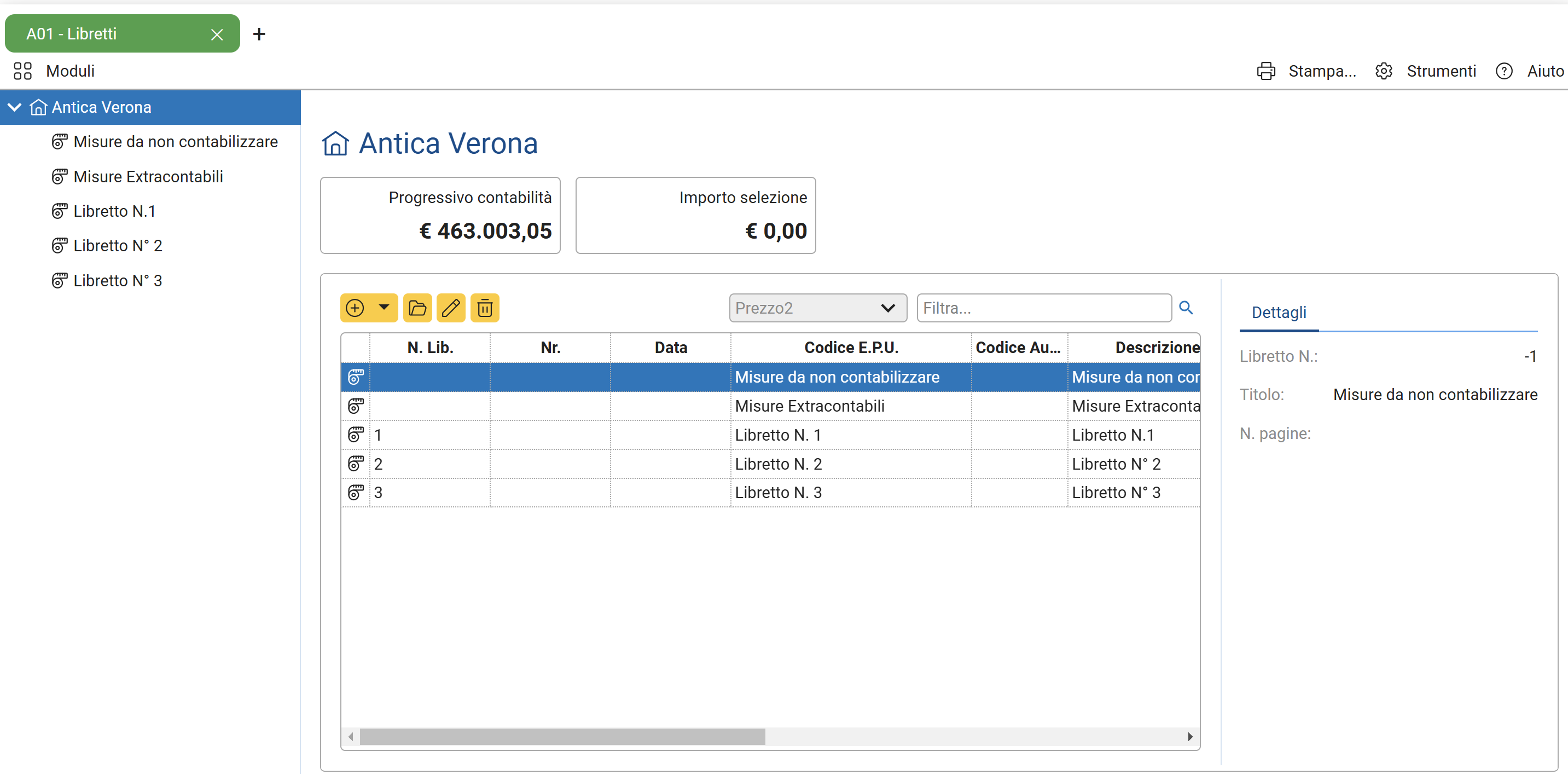Screen dimensions: 1568x774
Task: Select Libretto N° 2 in the sidebar
Action: [118, 245]
